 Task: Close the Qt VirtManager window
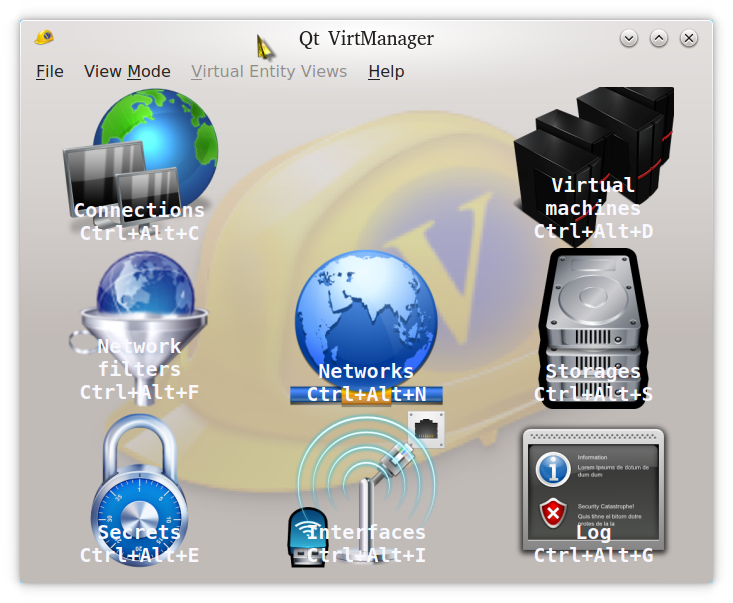tap(689, 38)
